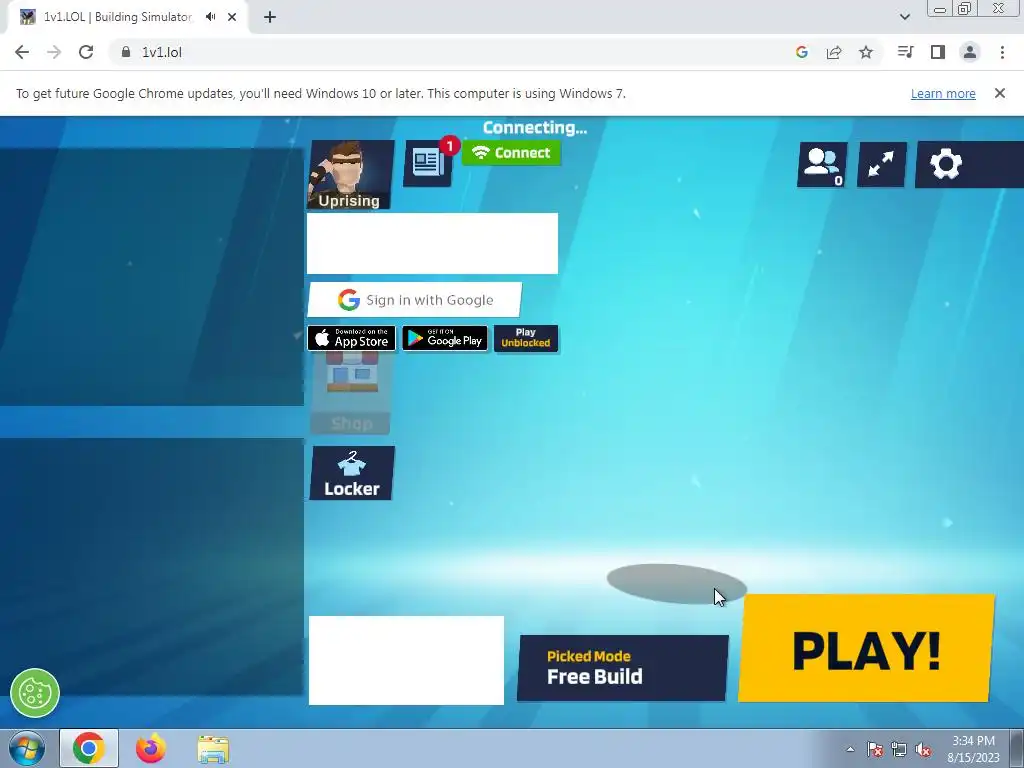Open the Windows Start menu
The width and height of the screenshot is (1024, 768).
click(x=27, y=748)
